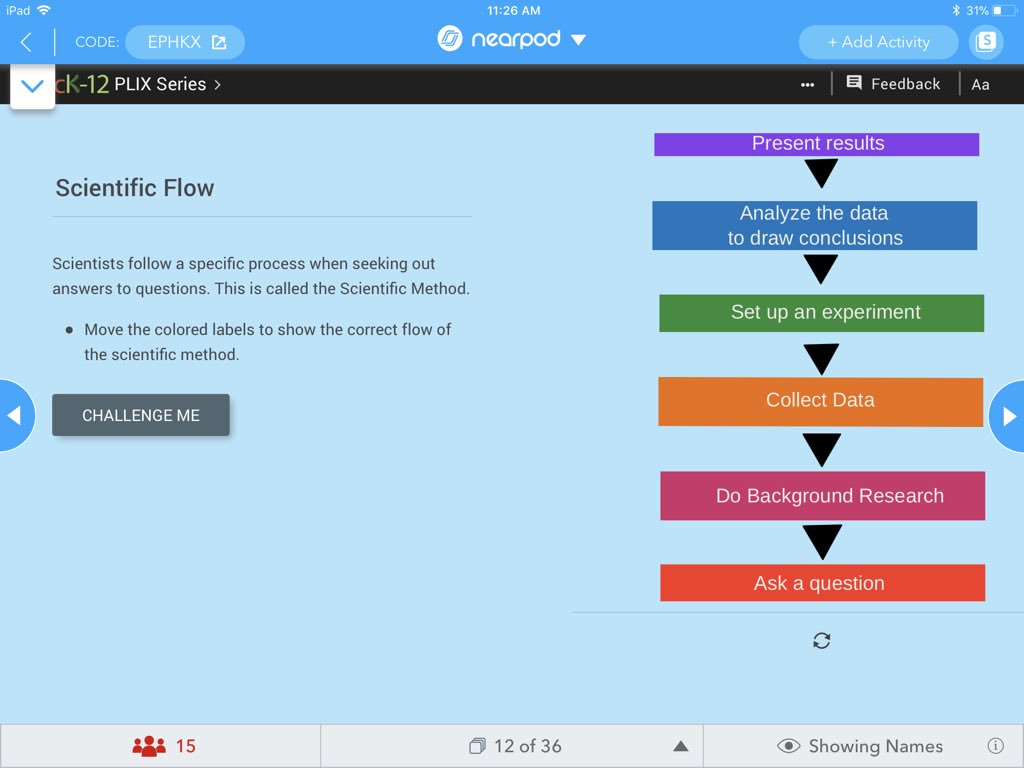The width and height of the screenshot is (1024, 768).
Task: Click the Add Activity button
Action: click(x=878, y=42)
